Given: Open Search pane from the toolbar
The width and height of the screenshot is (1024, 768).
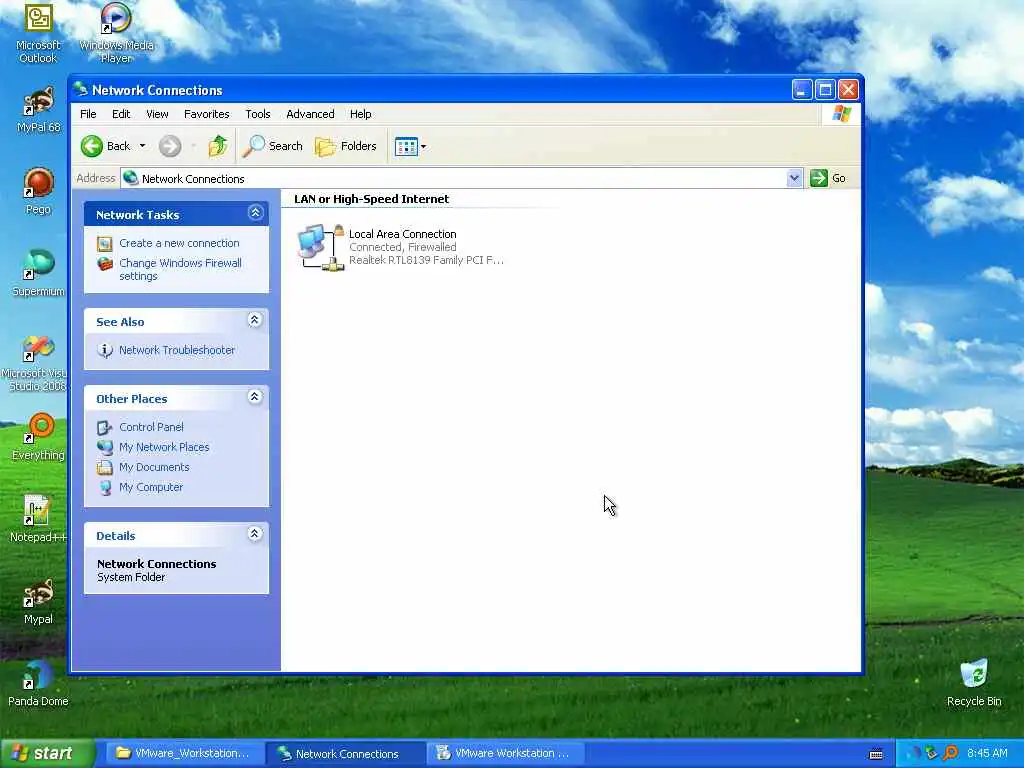Looking at the screenshot, I should point(272,146).
